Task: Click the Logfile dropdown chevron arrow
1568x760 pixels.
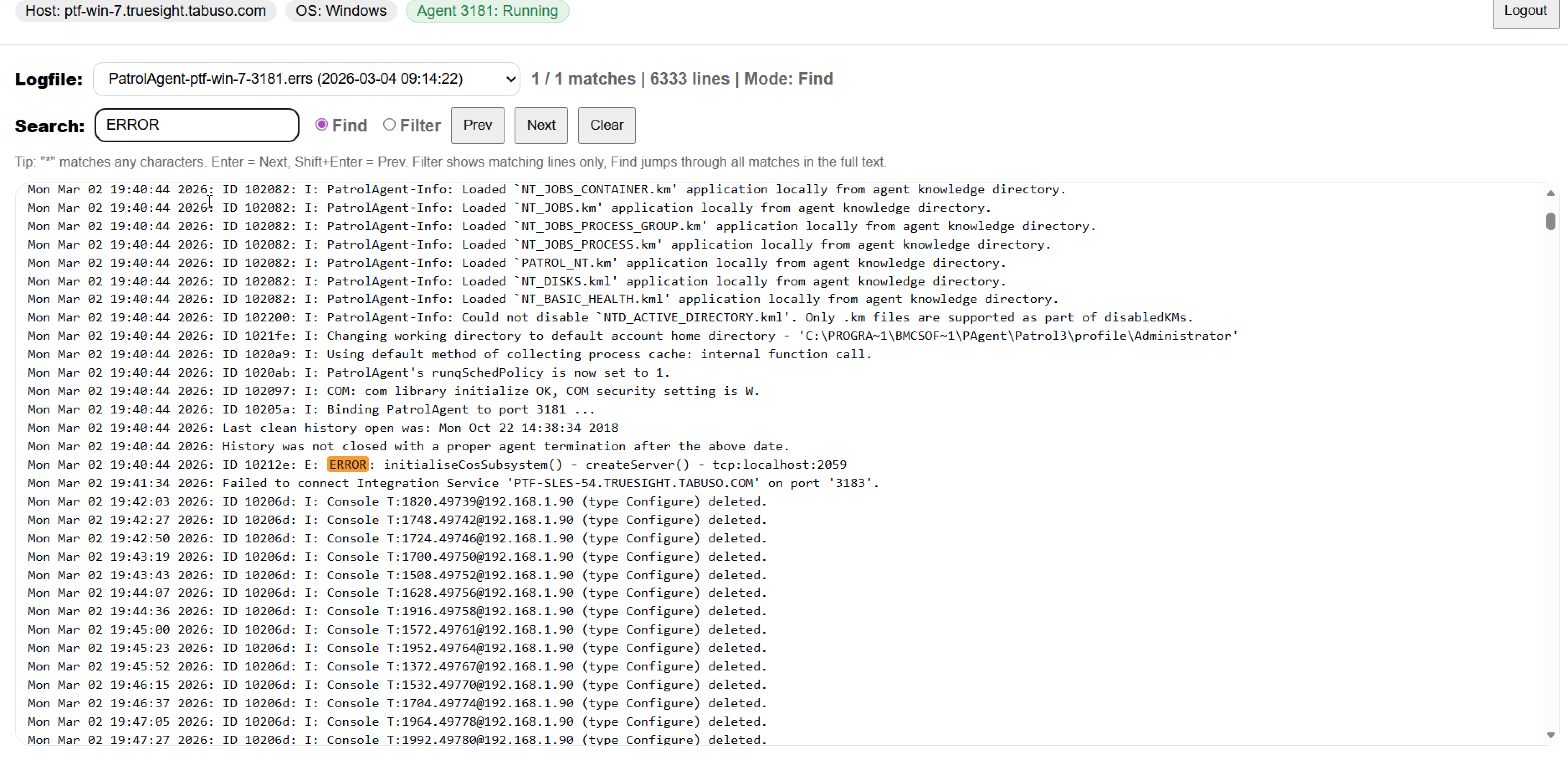Action: 510,79
